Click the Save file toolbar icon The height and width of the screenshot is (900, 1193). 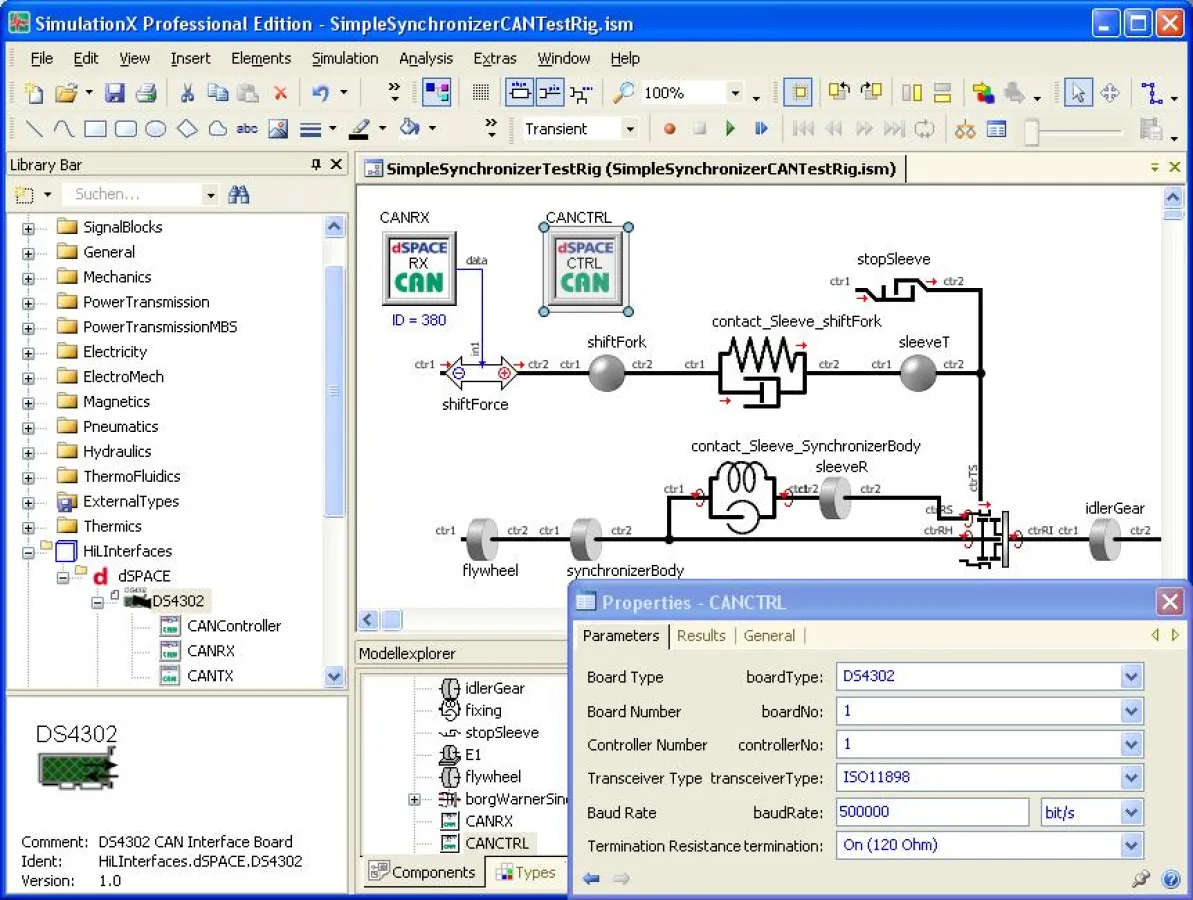115,93
